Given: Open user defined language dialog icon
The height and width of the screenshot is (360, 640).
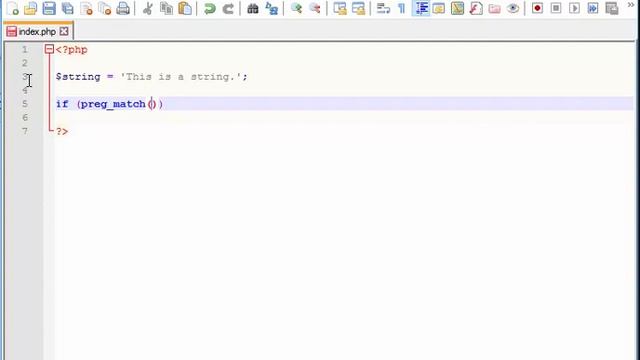Looking at the screenshot, I should [x=439, y=8].
